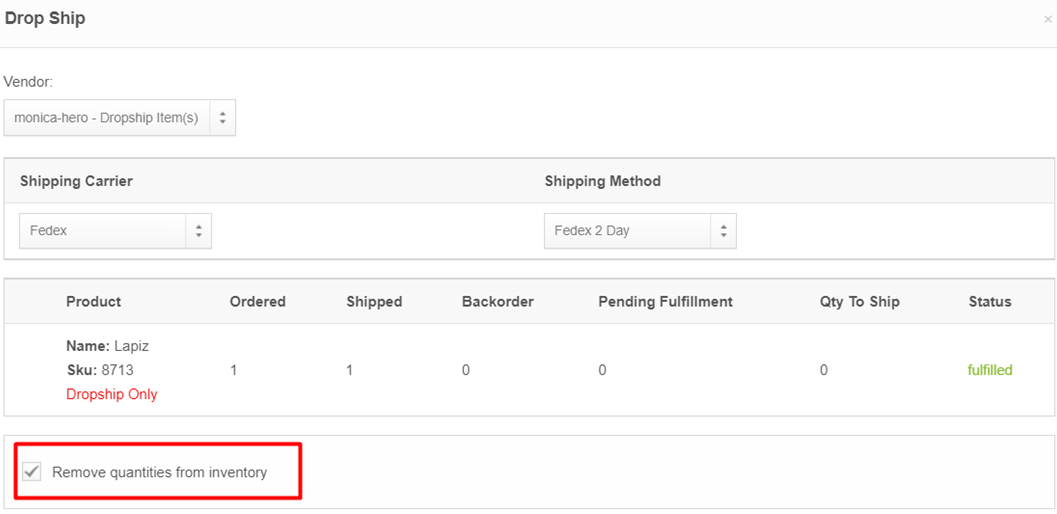Click the Shipping Method section label
Screen dimensions: 1057x514
click(602, 181)
